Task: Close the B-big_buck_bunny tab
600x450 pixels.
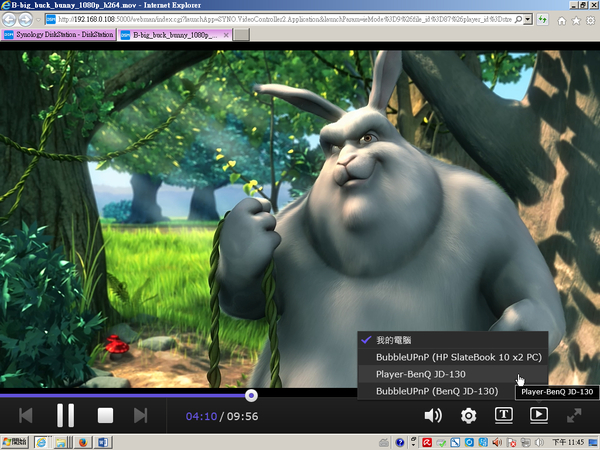Action: tap(226, 35)
